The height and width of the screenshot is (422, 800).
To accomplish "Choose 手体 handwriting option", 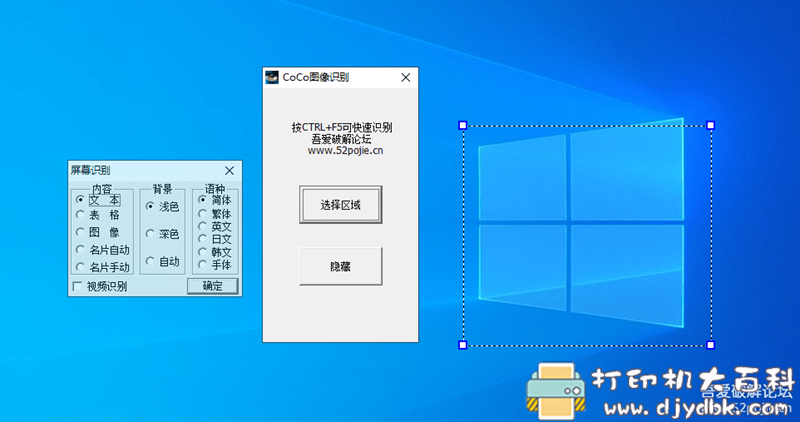I will [x=203, y=264].
